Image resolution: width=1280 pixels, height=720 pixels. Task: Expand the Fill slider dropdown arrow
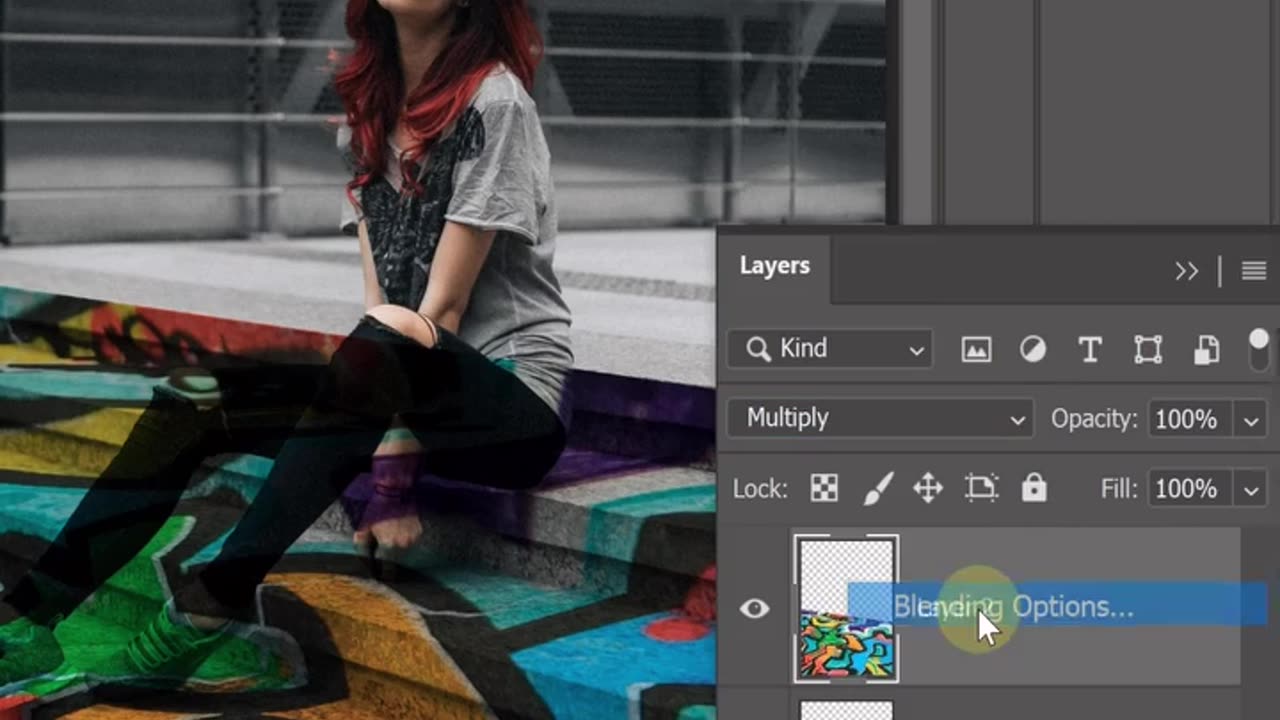click(x=1251, y=490)
